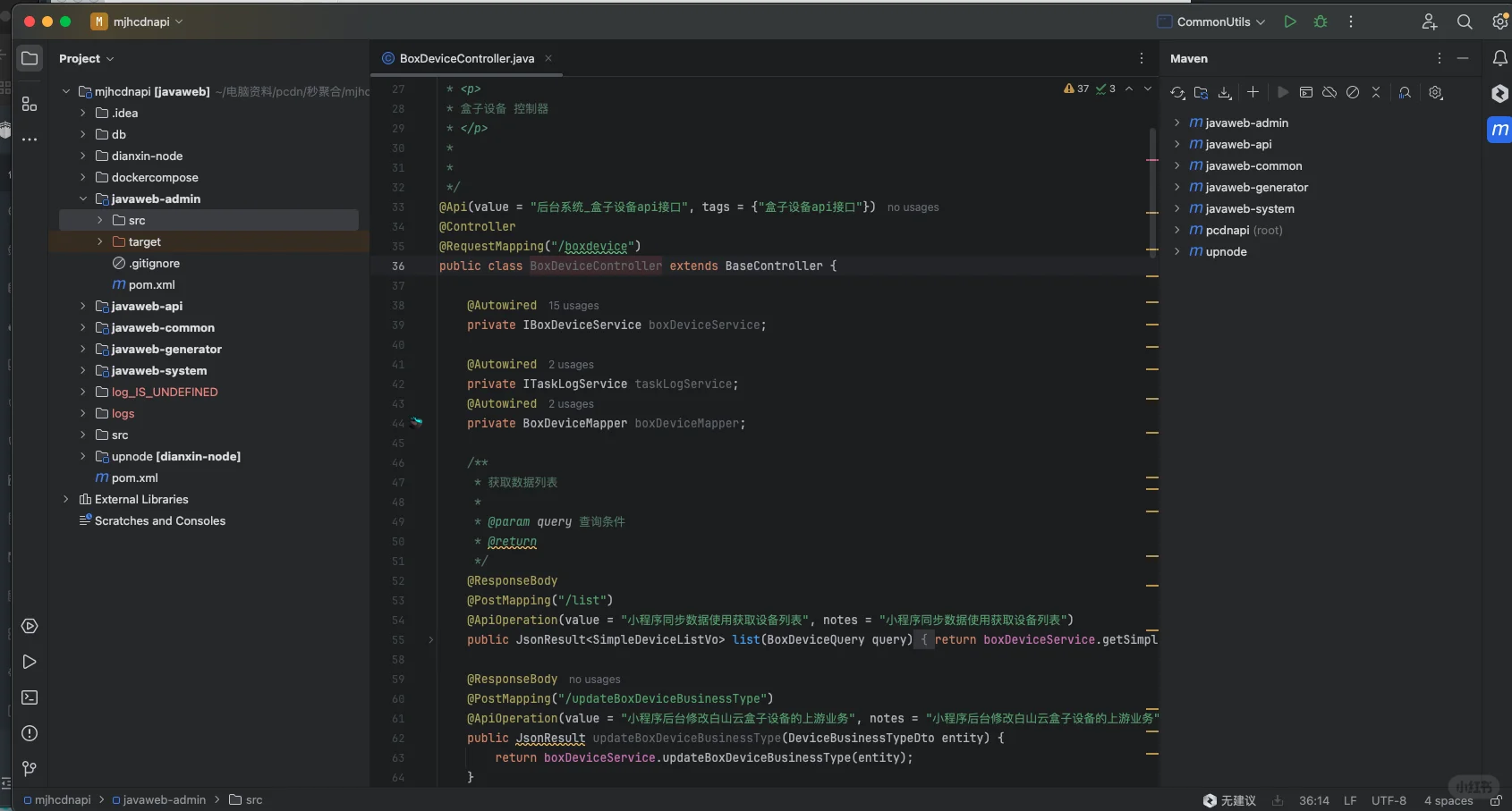Toggle Skip Tests mode in Maven

[x=1353, y=93]
